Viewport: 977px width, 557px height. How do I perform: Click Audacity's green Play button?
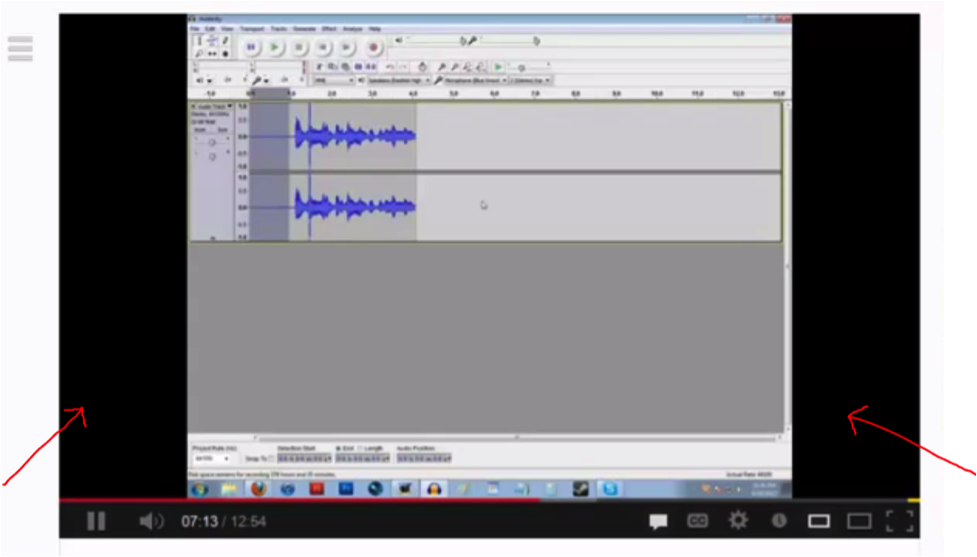(275, 47)
